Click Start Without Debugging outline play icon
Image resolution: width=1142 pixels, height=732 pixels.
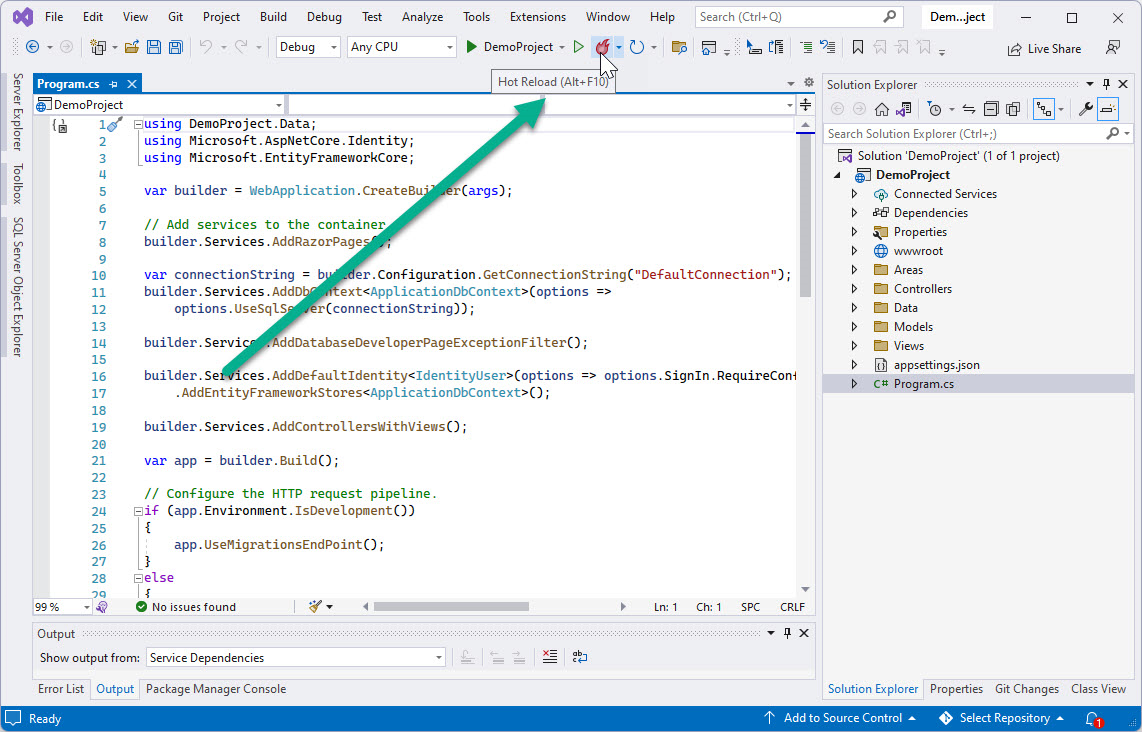pos(578,47)
